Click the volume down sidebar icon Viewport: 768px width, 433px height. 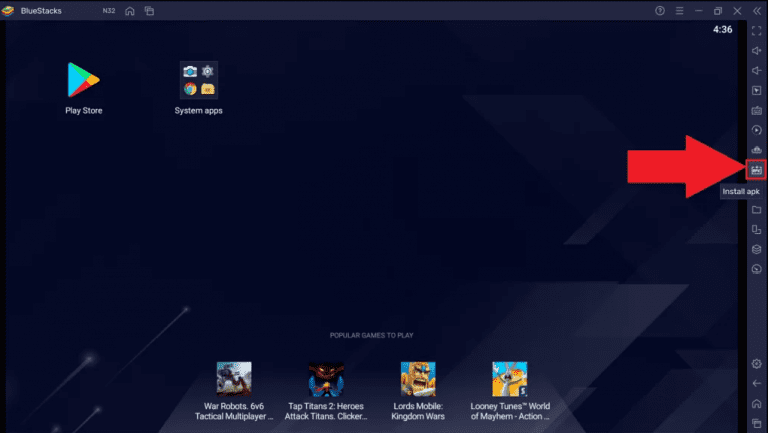[x=757, y=71]
